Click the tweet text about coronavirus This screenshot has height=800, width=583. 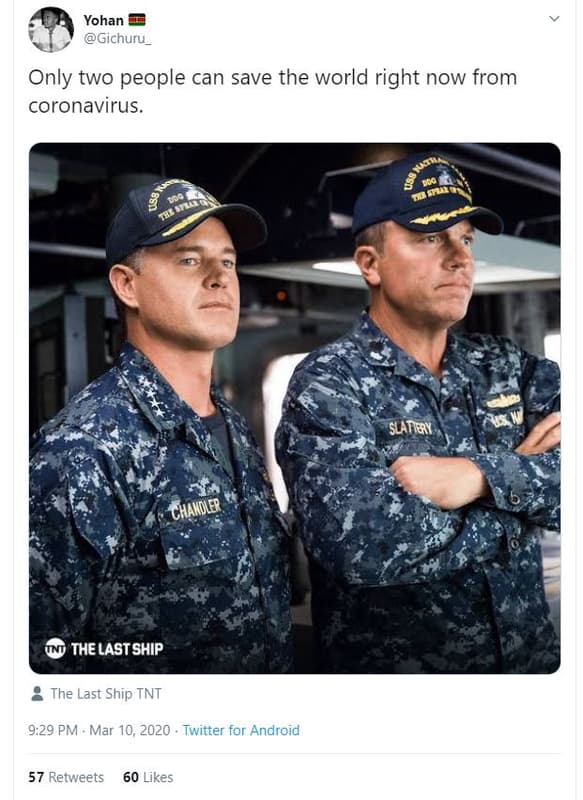pyautogui.click(x=273, y=91)
